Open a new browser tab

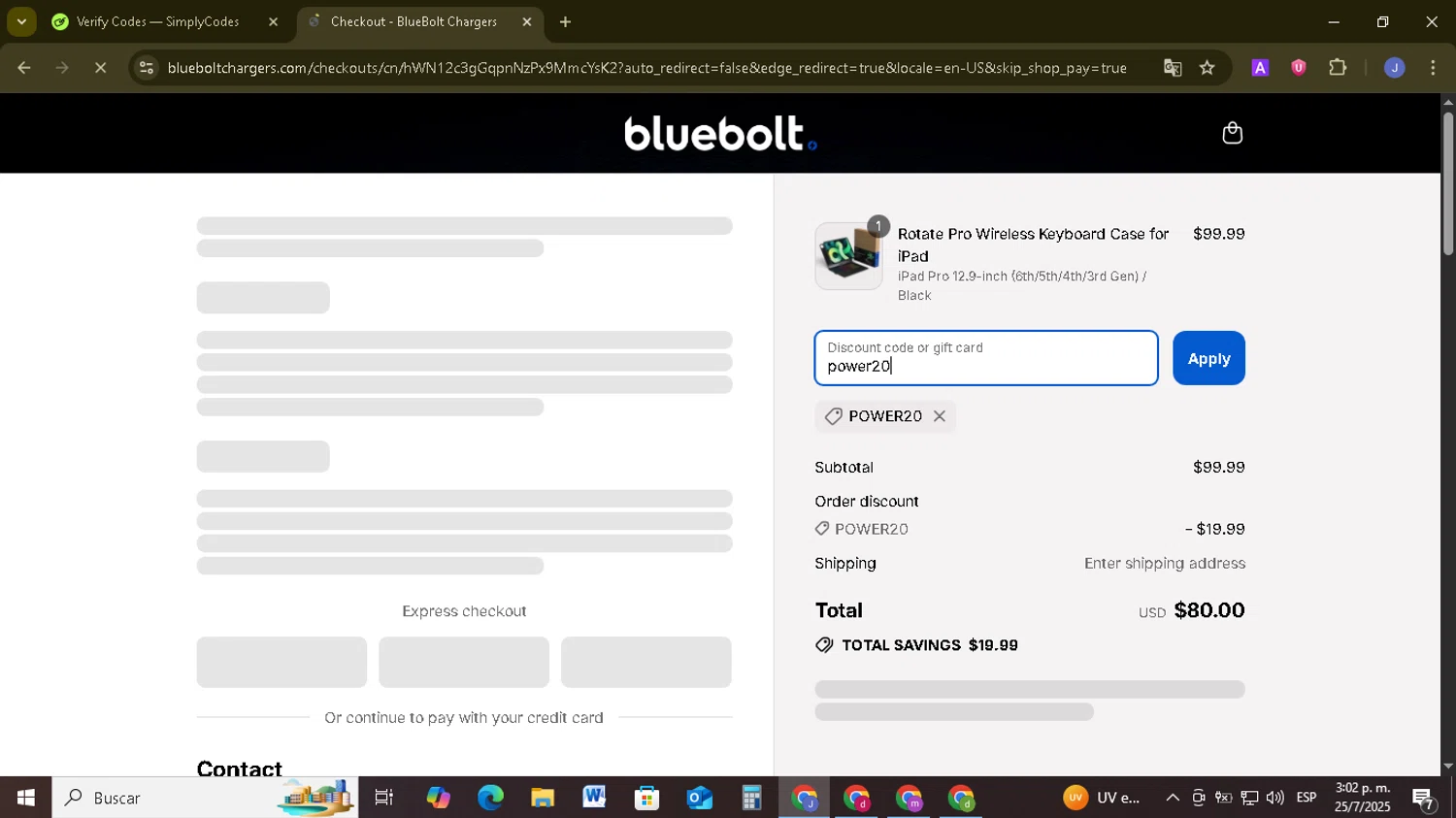(x=566, y=21)
